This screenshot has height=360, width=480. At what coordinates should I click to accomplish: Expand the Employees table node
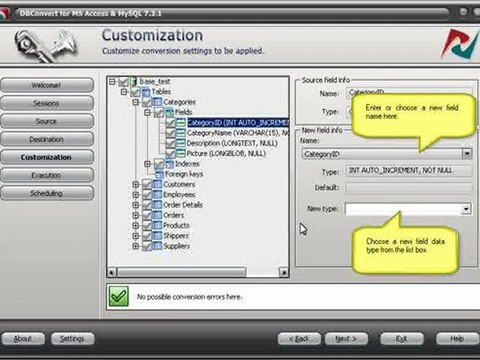pyautogui.click(x=136, y=195)
